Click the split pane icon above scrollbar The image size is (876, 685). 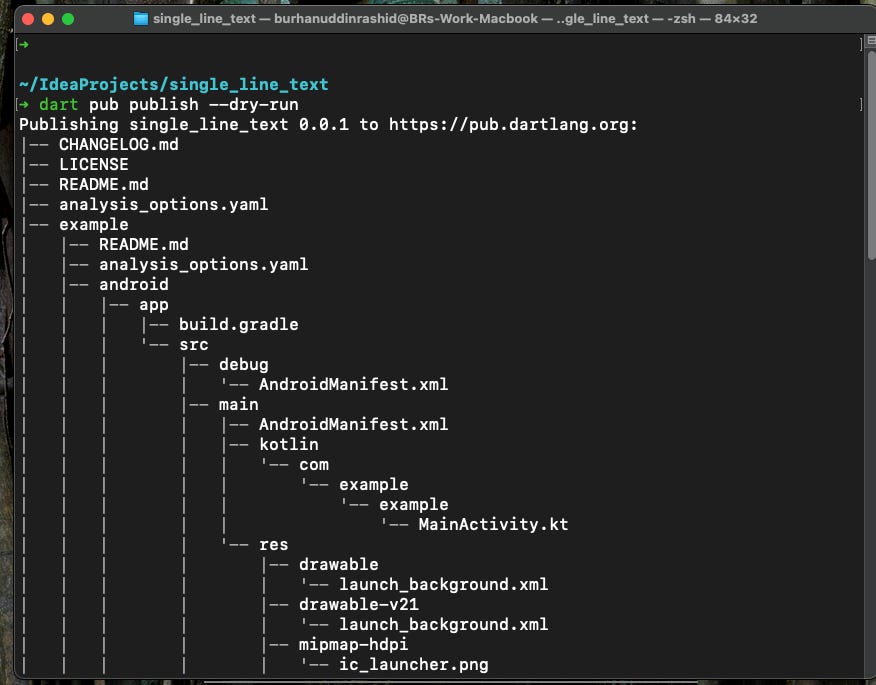pos(870,40)
